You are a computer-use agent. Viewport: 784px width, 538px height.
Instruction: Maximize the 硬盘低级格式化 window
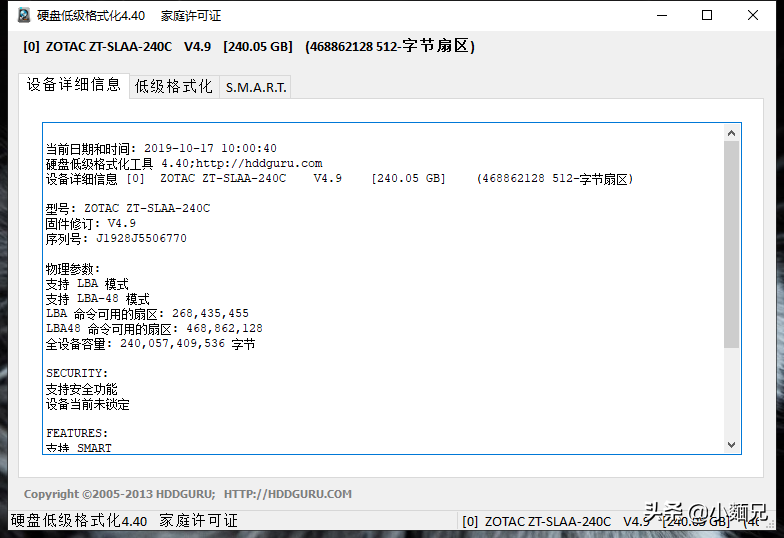[x=707, y=16]
